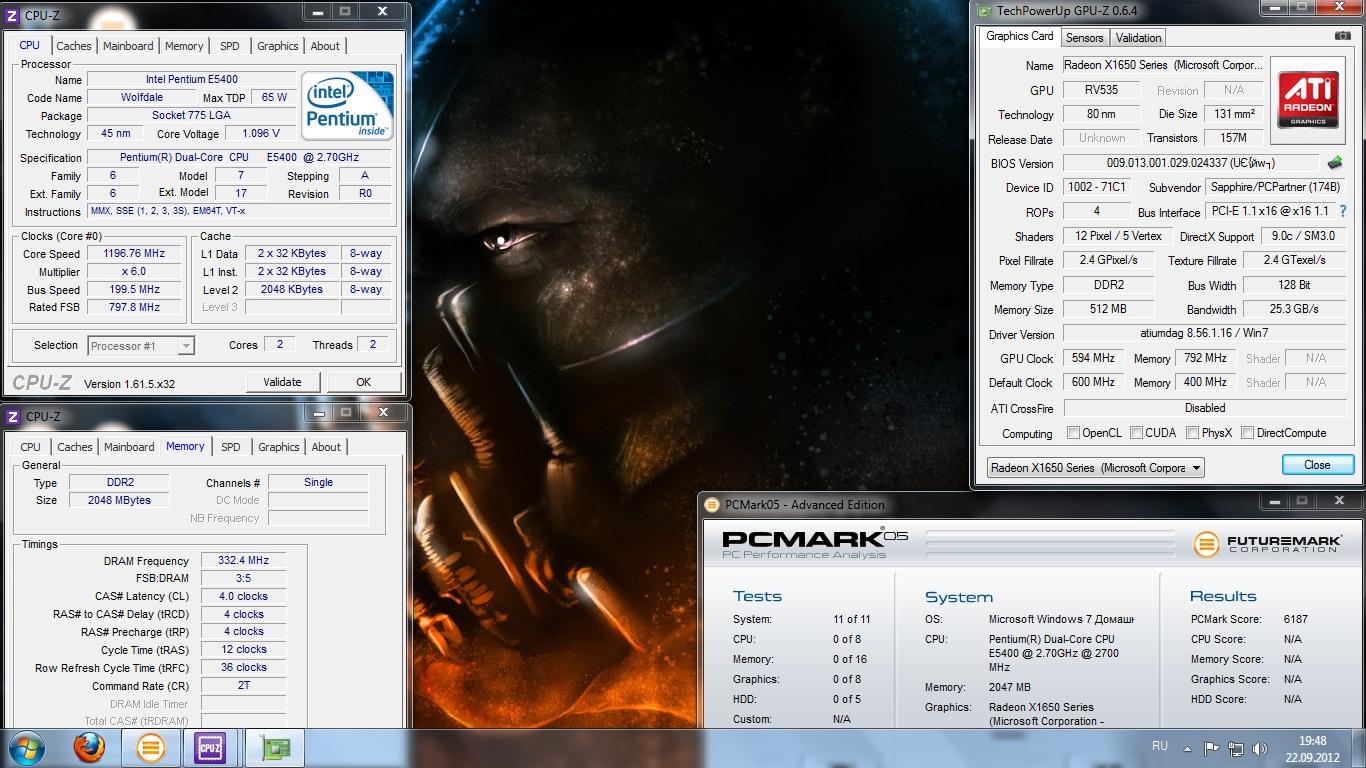Open Graphics tab in upper CPU-Z window

click(x=278, y=46)
